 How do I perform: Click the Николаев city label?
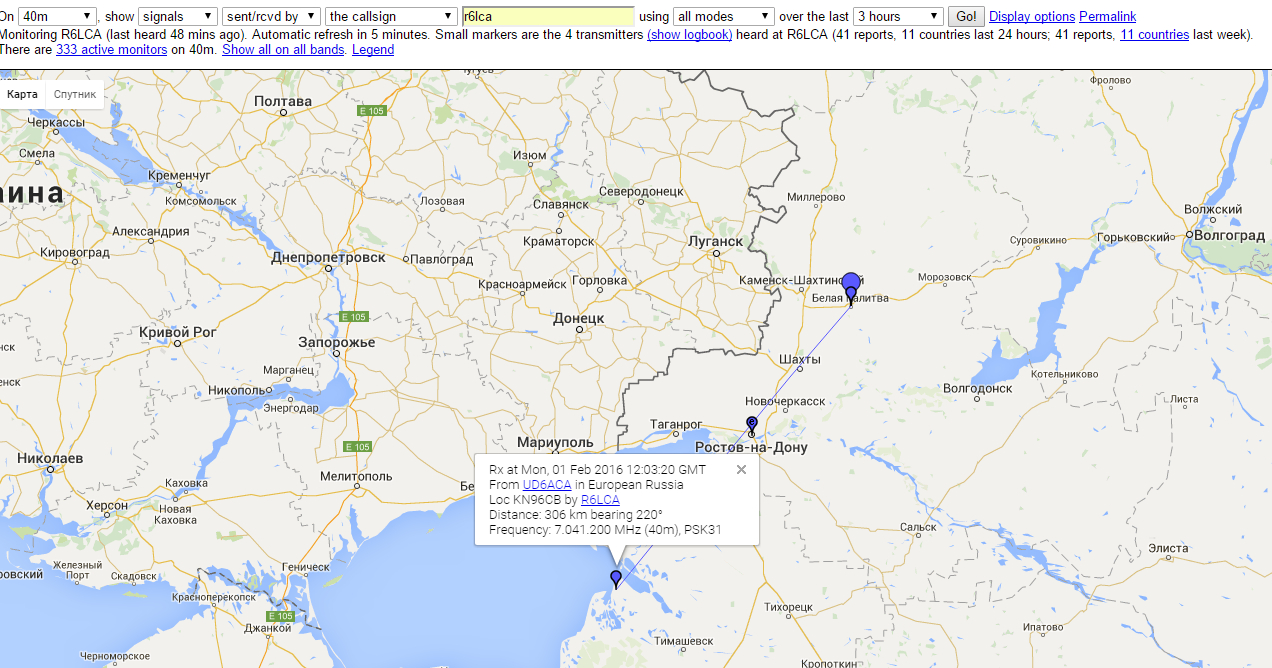(50, 458)
